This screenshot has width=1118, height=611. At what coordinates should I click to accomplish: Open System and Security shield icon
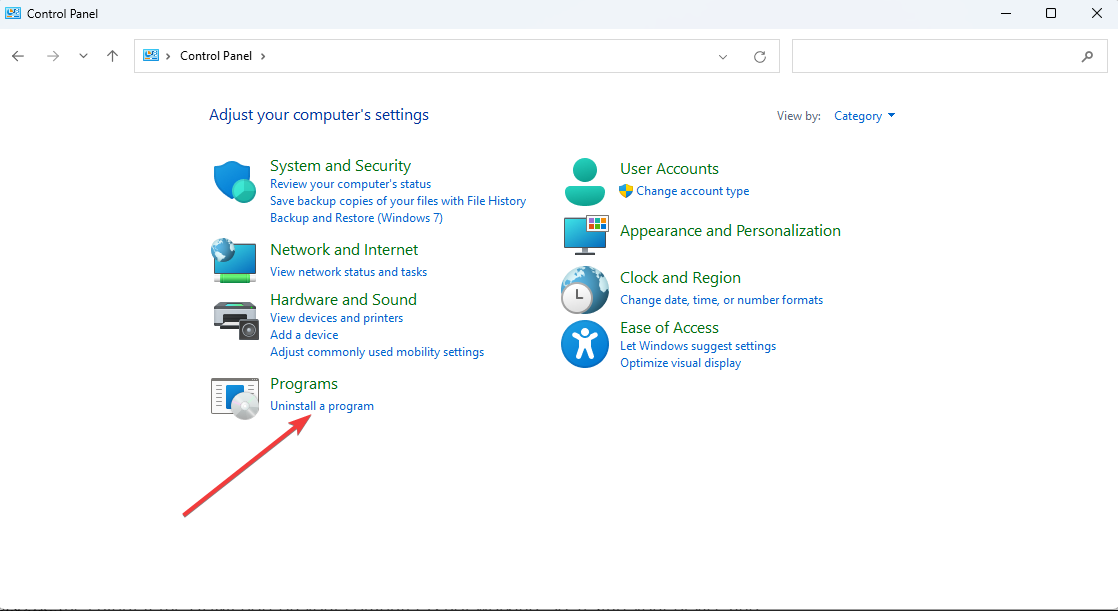tap(235, 181)
